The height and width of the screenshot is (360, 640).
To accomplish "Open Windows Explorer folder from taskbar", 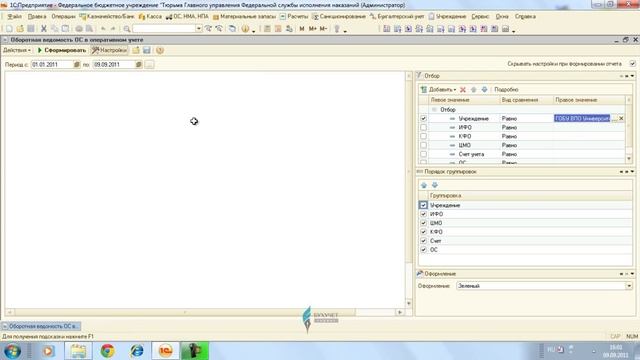I will click(78, 351).
